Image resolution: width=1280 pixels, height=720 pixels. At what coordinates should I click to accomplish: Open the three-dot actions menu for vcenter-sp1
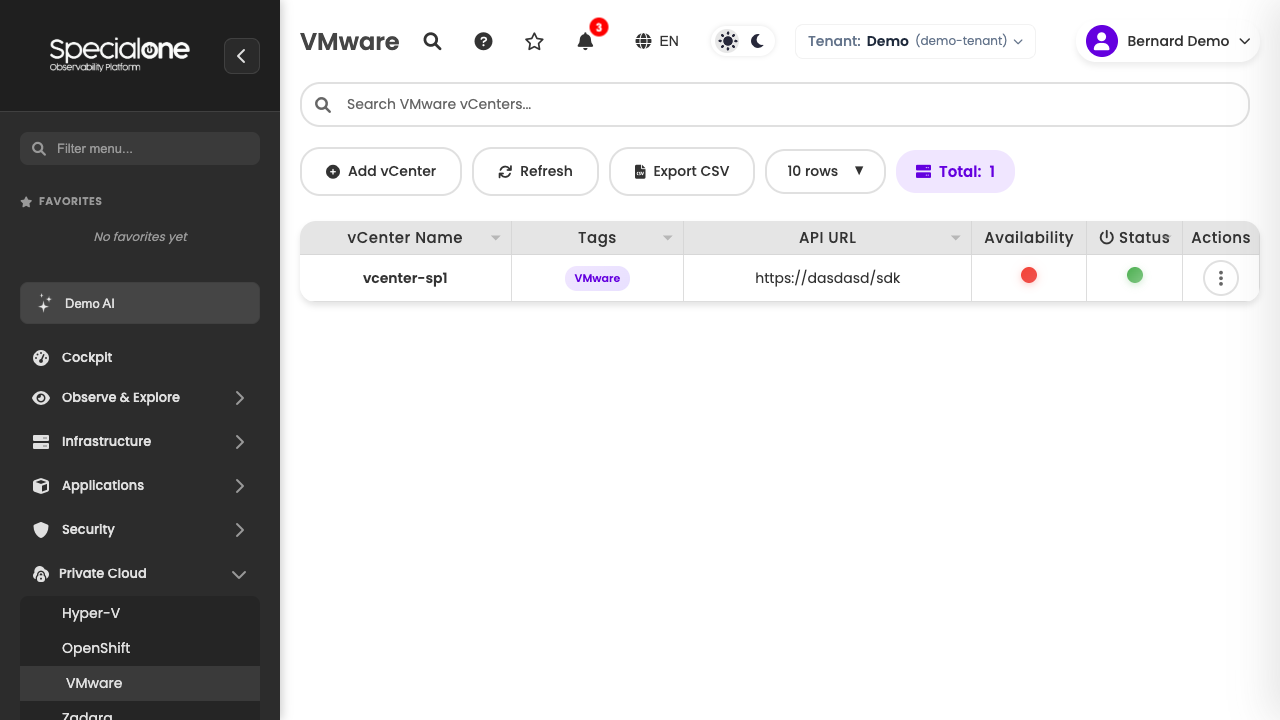point(1221,278)
